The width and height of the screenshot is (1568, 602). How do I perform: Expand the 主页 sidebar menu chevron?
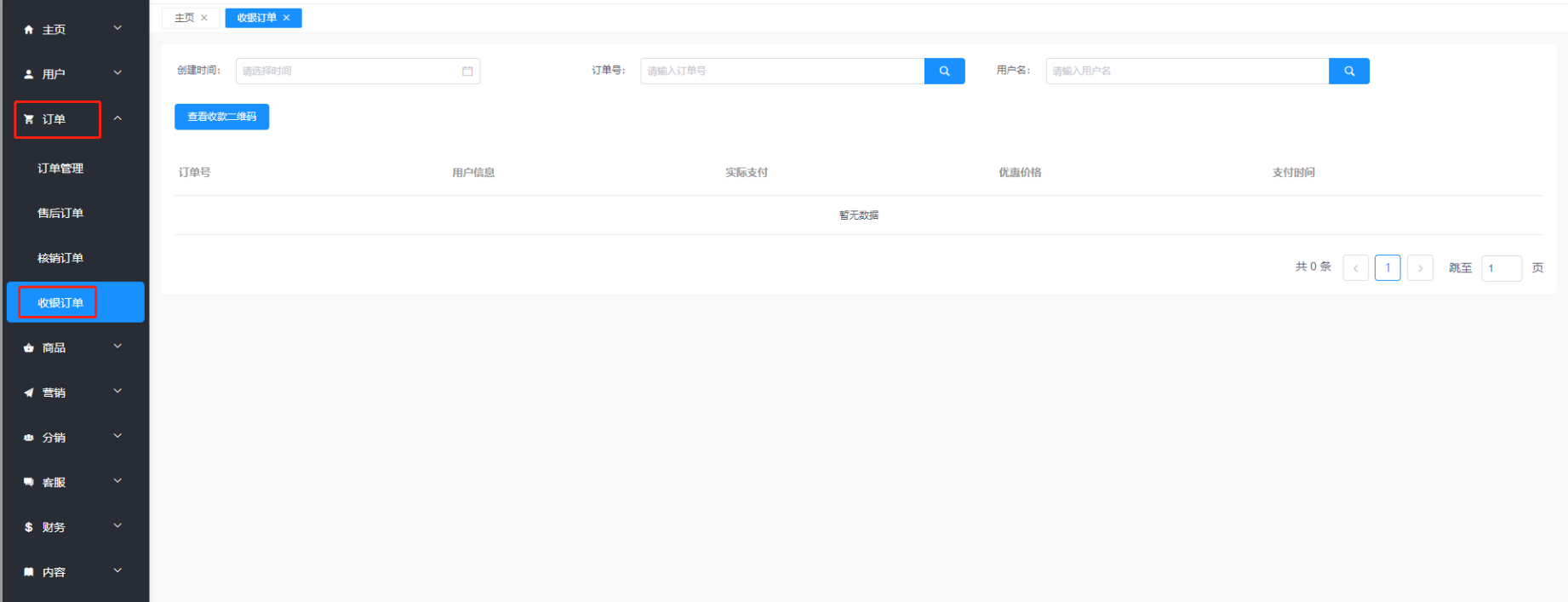[x=117, y=28]
